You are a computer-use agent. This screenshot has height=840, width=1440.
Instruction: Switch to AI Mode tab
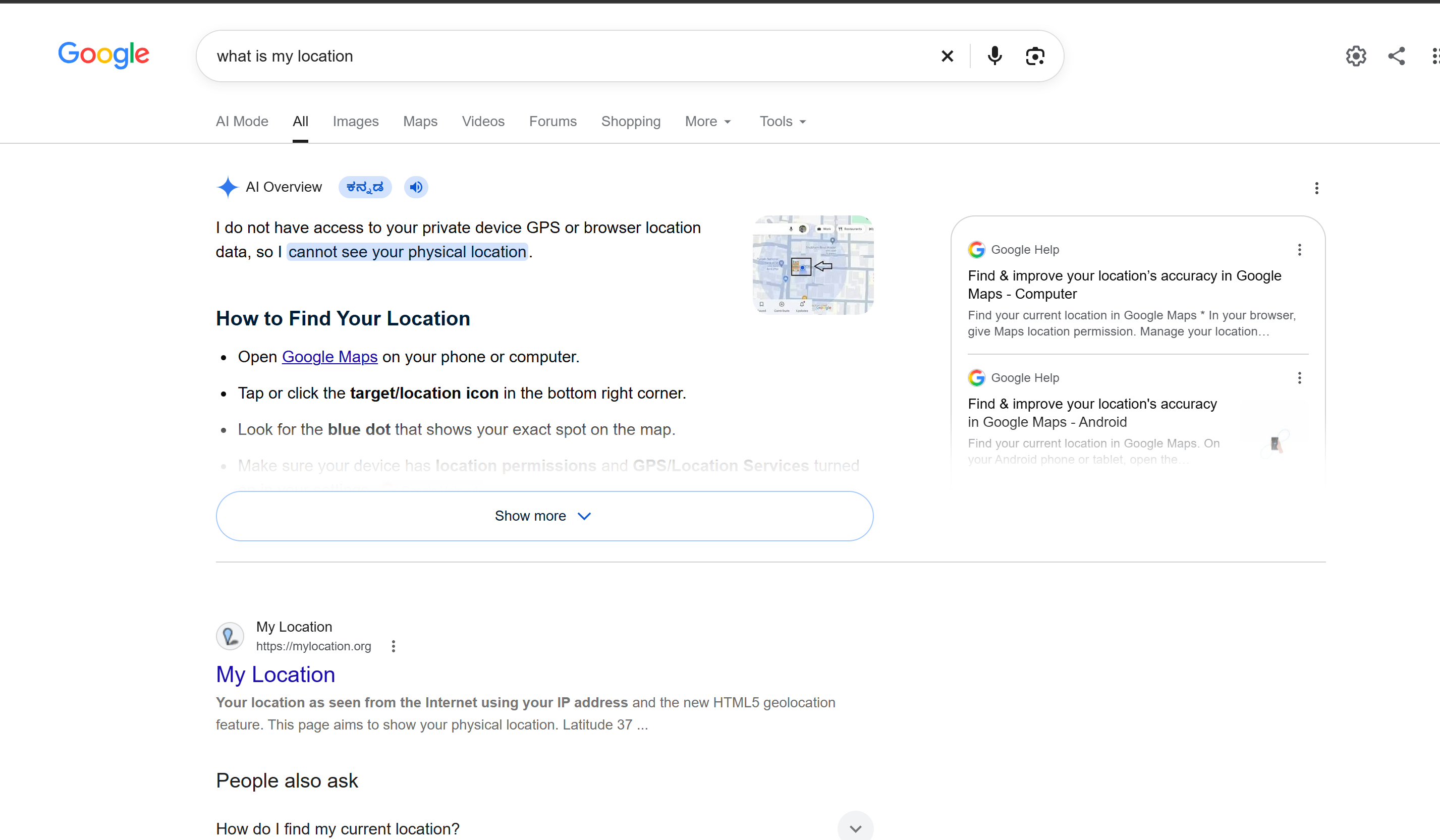click(242, 121)
